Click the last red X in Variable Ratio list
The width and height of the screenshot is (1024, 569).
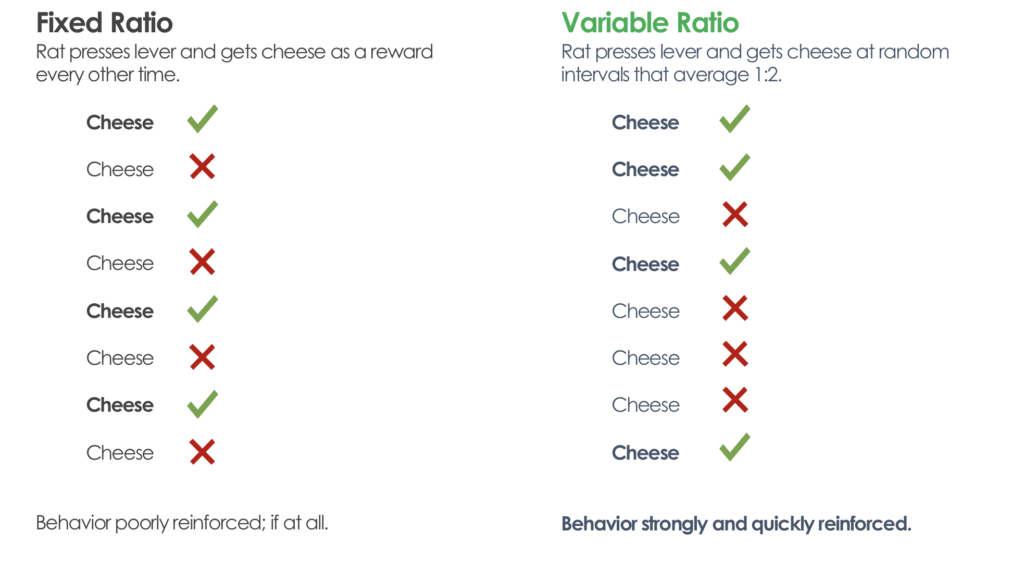pos(735,400)
